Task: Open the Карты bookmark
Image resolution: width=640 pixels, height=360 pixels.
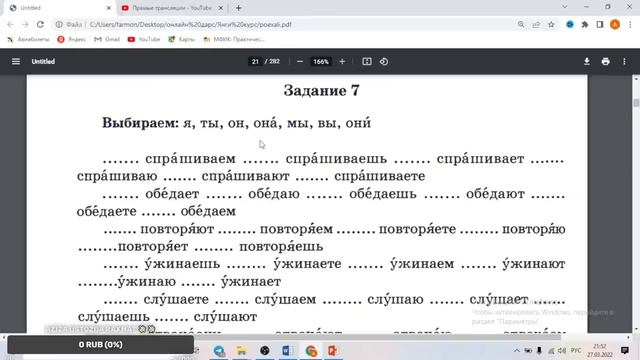Action: coord(182,39)
